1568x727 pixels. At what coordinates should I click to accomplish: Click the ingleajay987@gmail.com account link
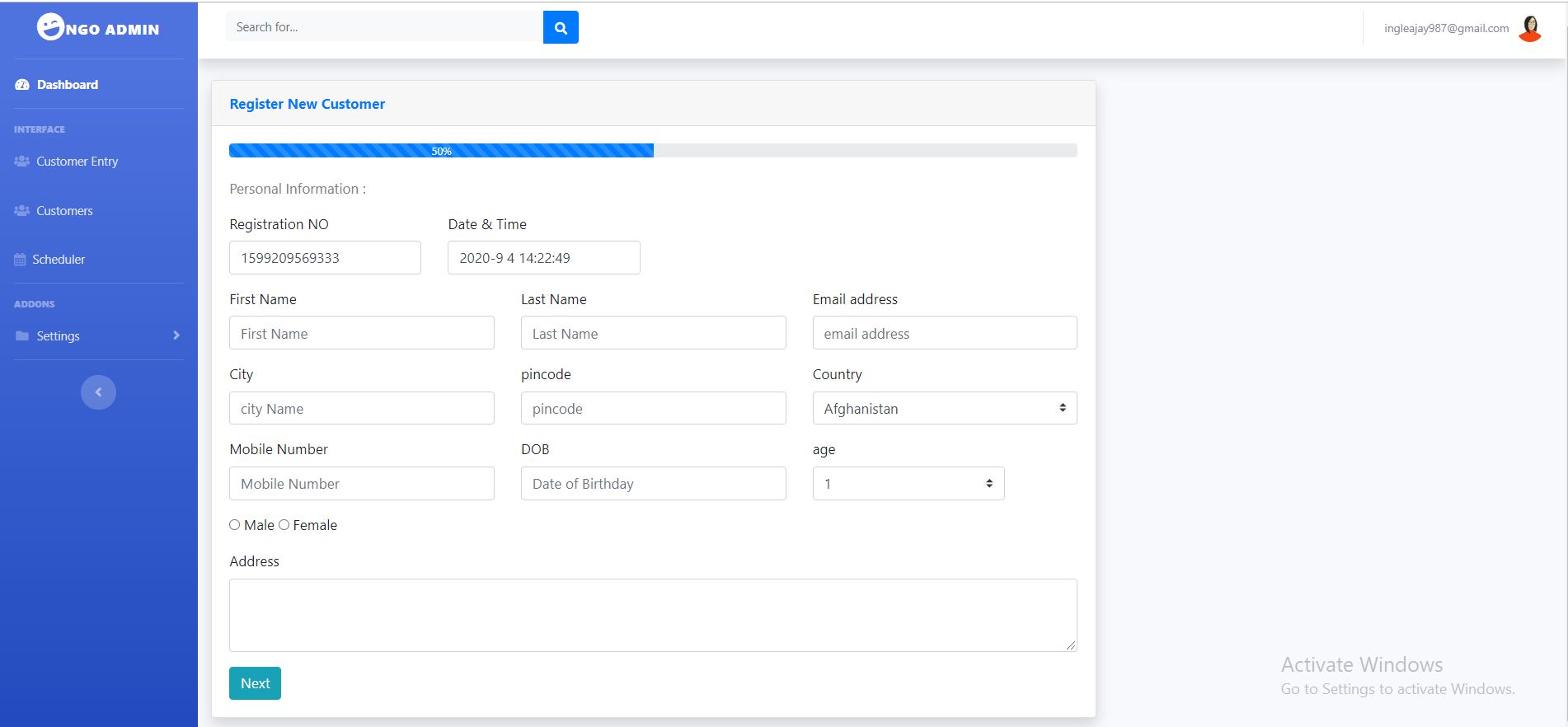point(1446,29)
